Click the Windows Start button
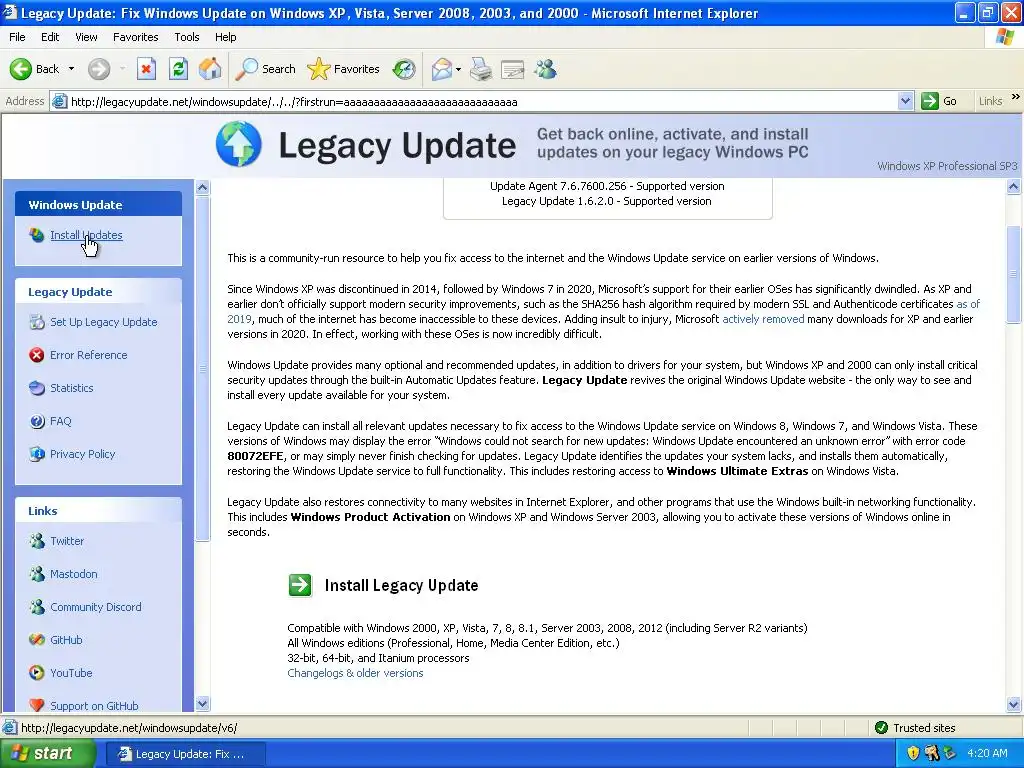This screenshot has width=1024, height=768. pos(47,754)
